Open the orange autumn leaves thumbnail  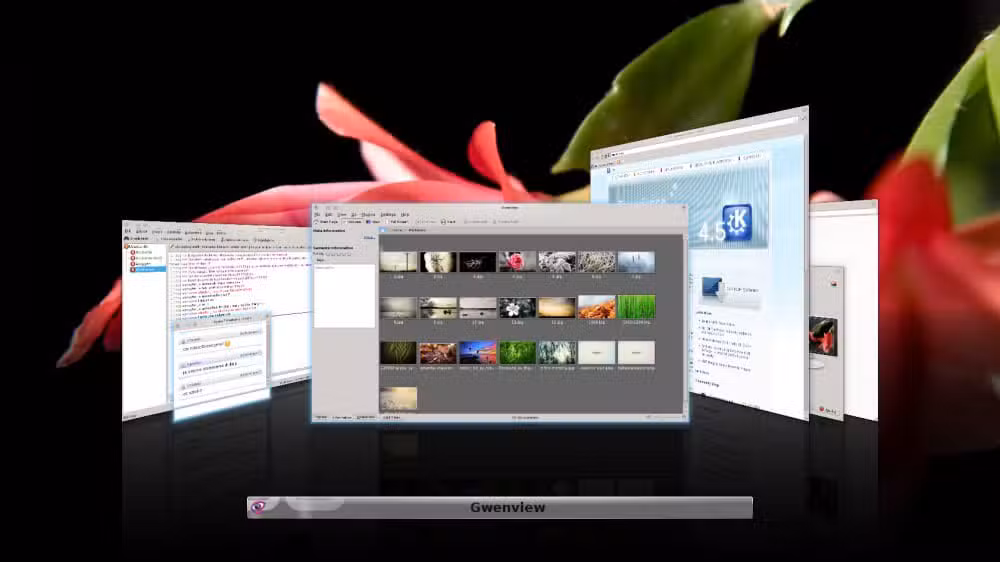point(597,307)
